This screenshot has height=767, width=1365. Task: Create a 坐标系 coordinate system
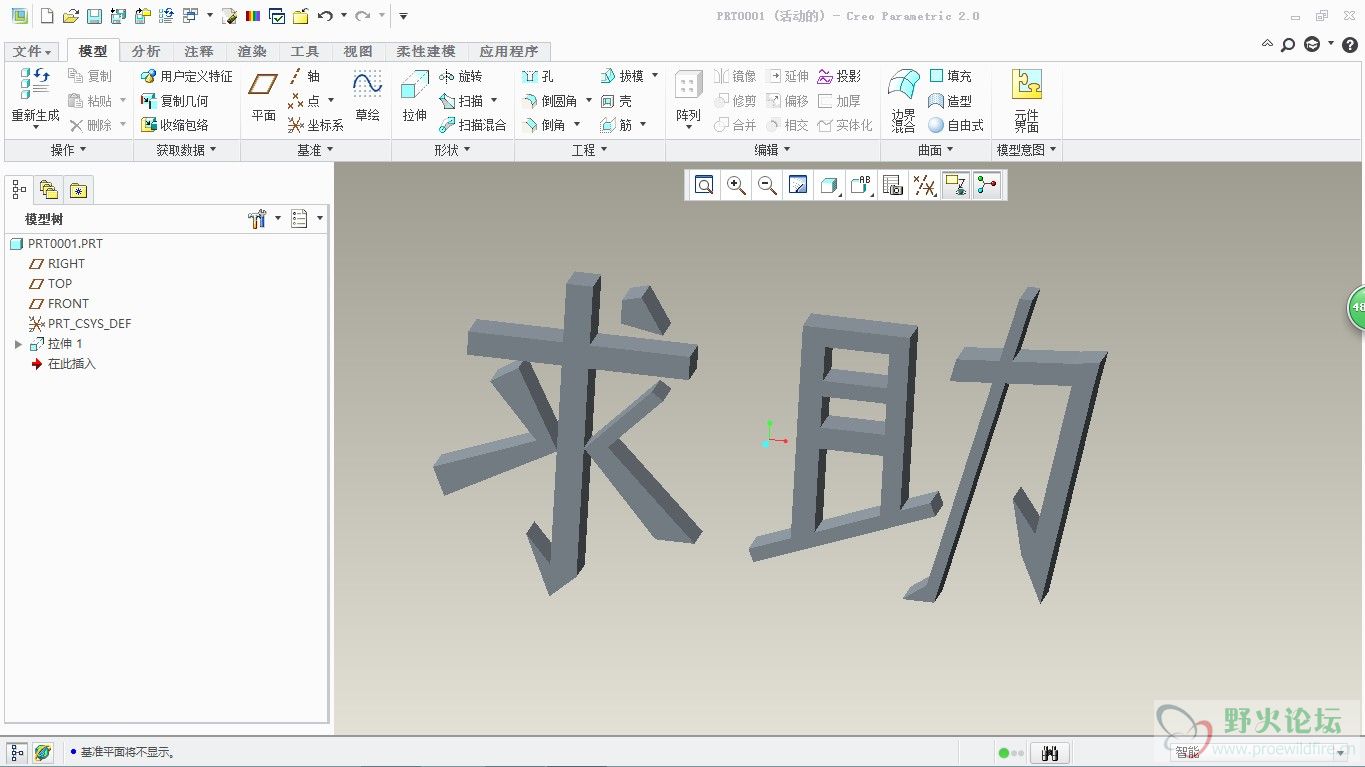pos(316,125)
